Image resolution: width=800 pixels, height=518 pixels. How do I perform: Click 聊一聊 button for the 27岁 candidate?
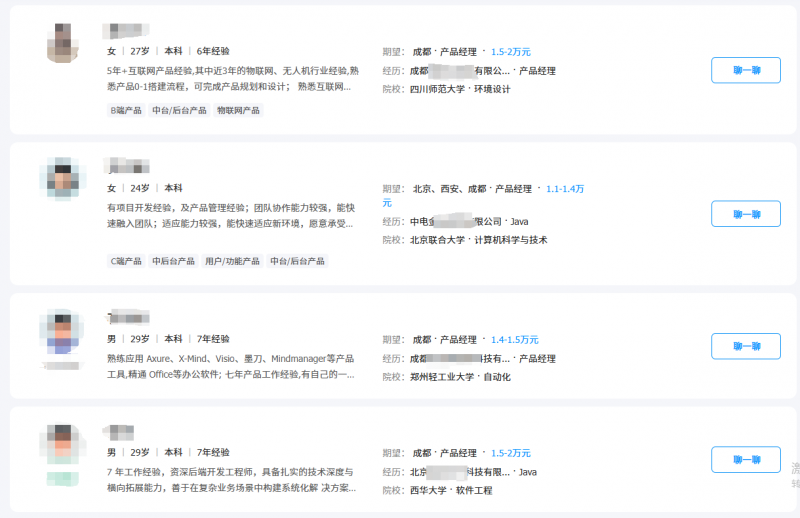[745, 70]
